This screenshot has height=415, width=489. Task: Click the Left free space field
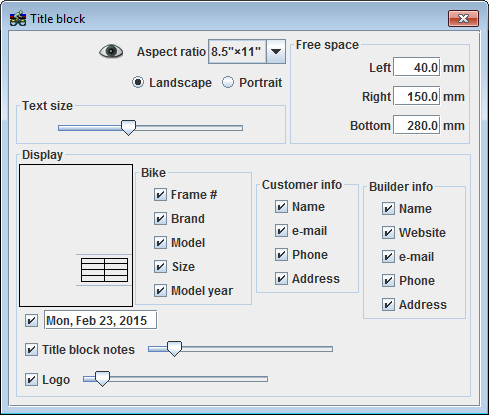(417, 67)
